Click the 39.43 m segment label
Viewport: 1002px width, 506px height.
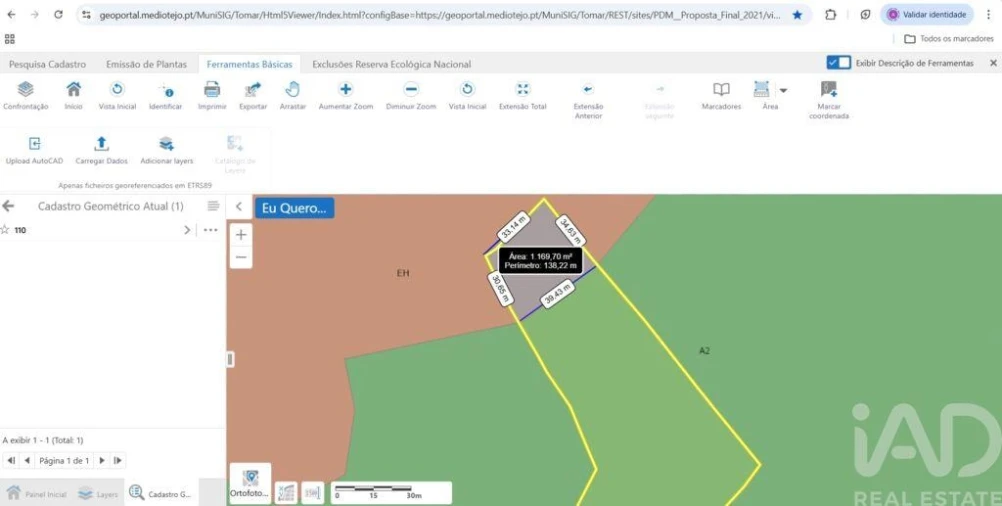pos(558,295)
